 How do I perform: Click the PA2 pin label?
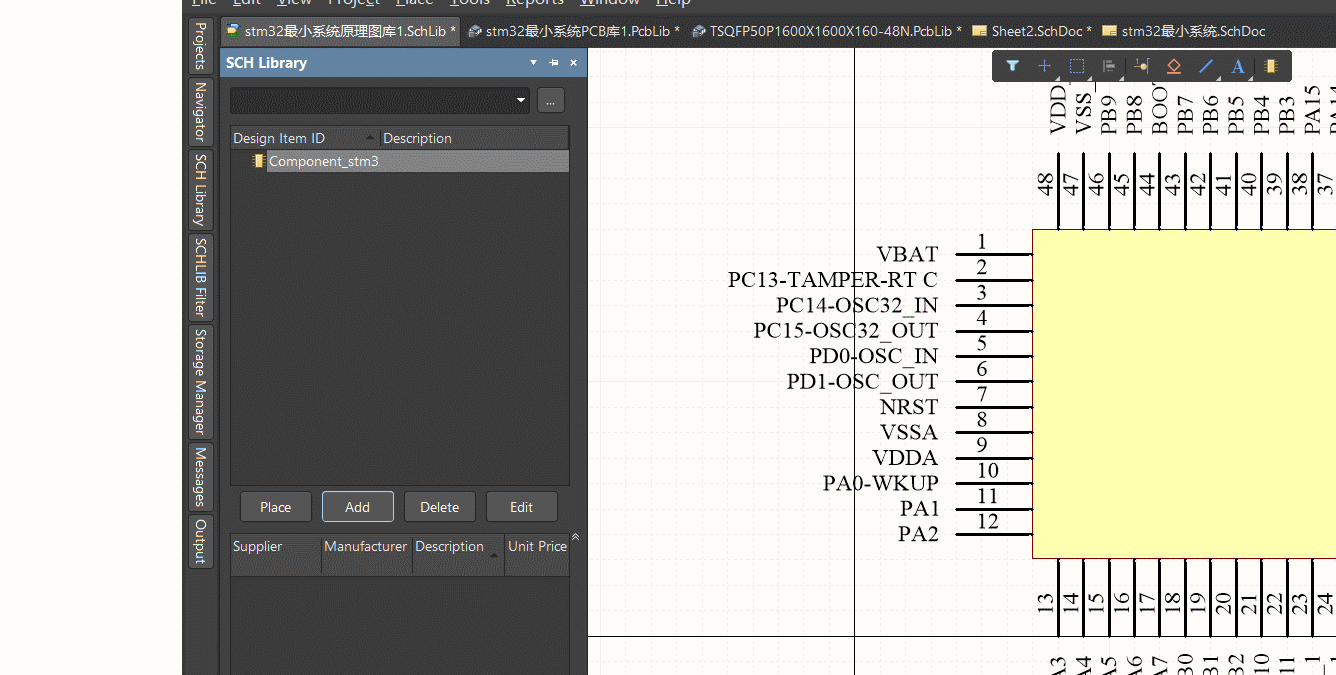tap(919, 534)
